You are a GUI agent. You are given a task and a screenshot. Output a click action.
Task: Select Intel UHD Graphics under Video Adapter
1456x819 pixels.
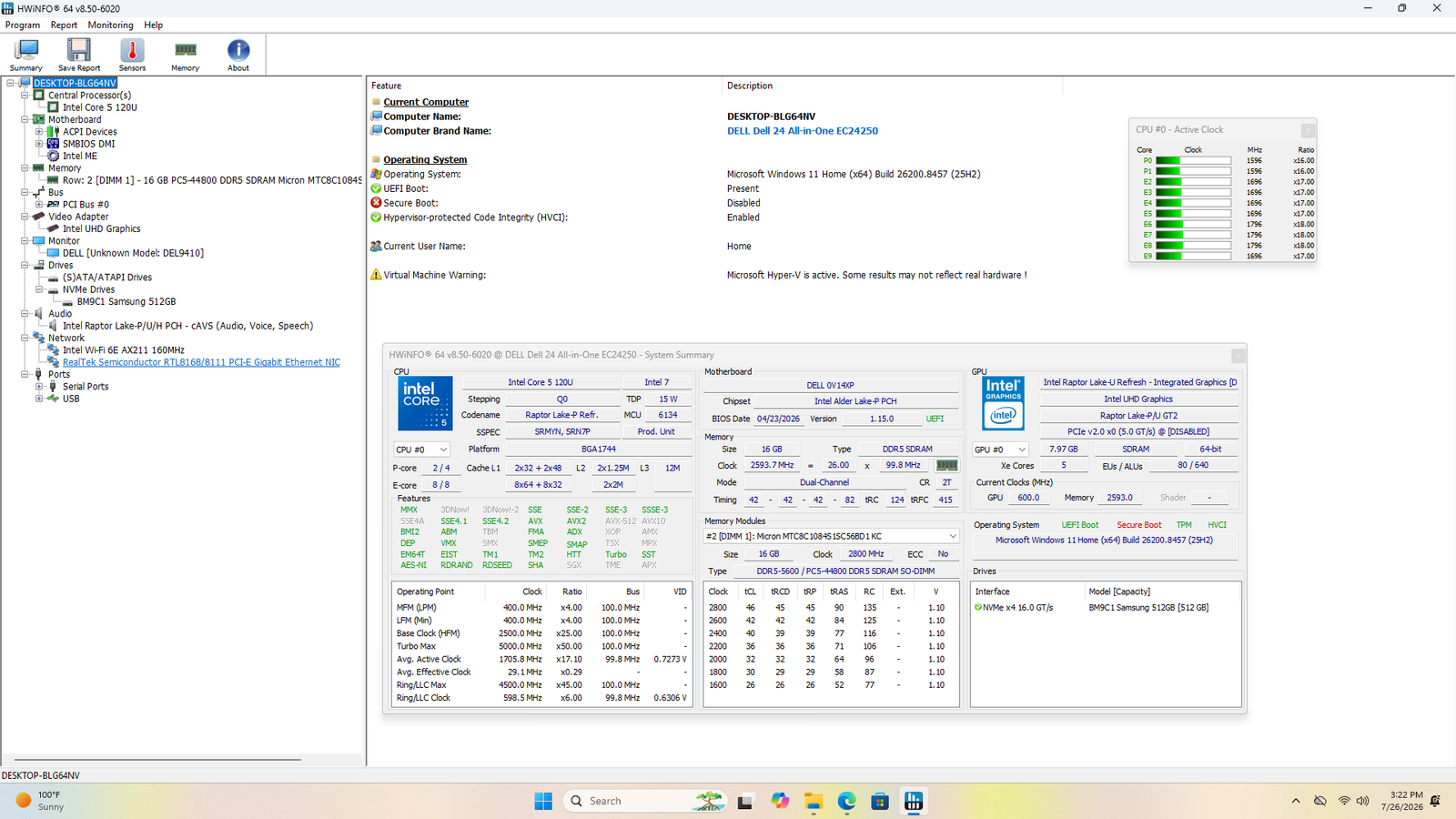click(x=102, y=228)
